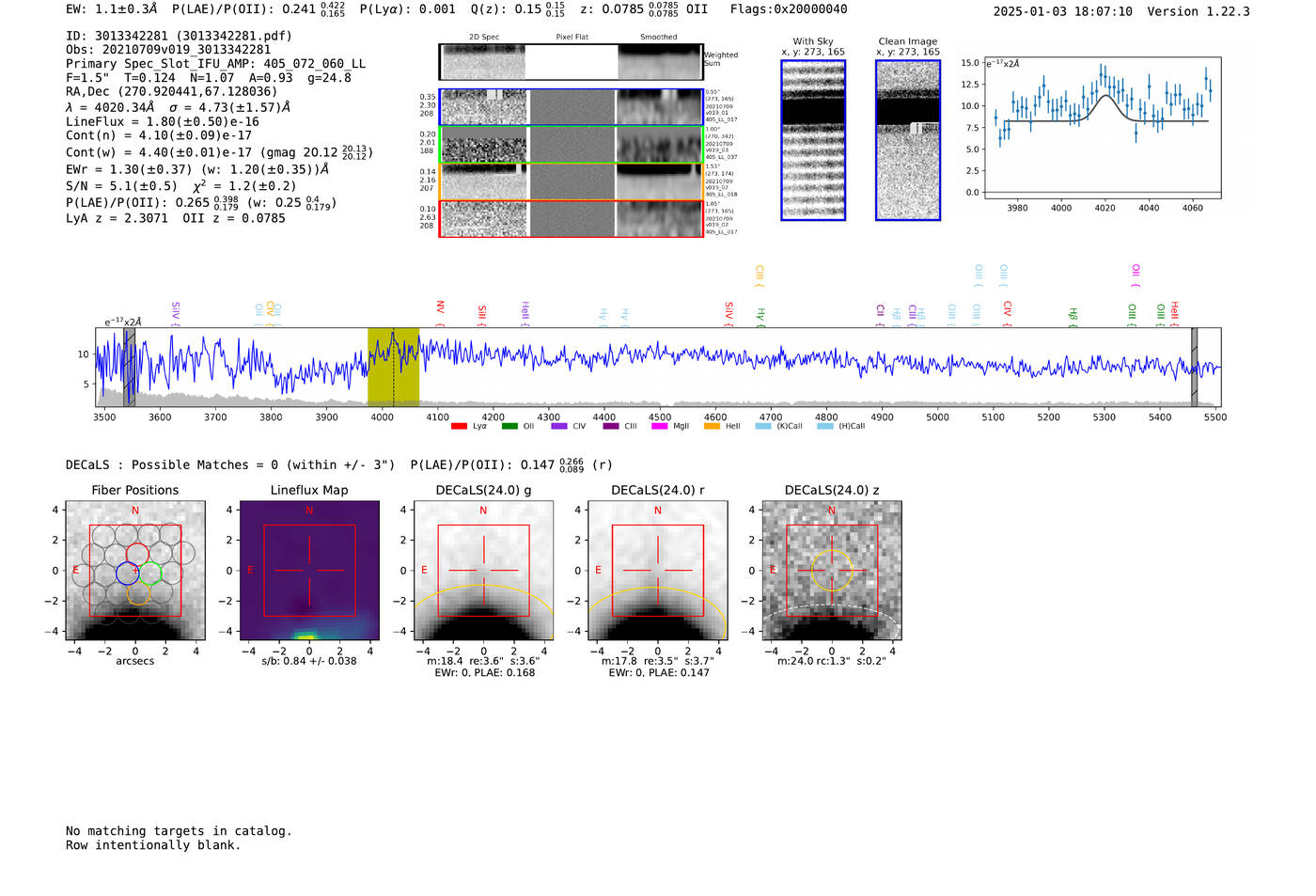Click the yellow aperture circle in DECaLS z
Viewport: 1316px width, 896px height.
[x=831, y=571]
